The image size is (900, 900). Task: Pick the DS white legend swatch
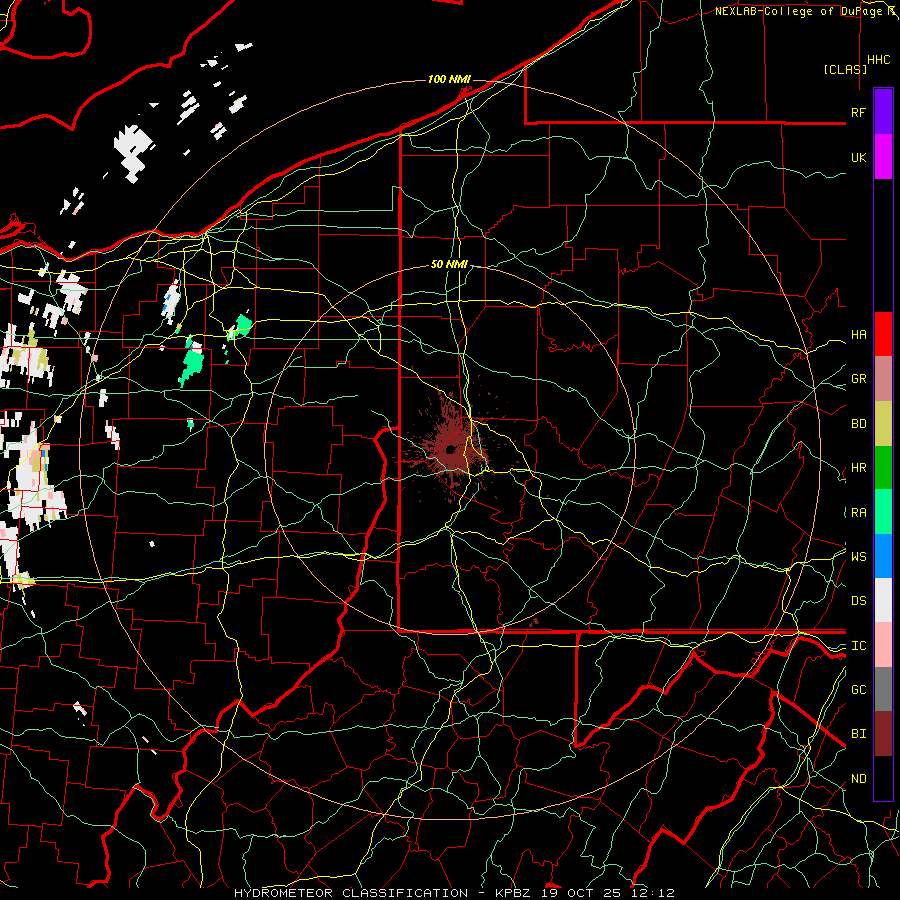(883, 600)
